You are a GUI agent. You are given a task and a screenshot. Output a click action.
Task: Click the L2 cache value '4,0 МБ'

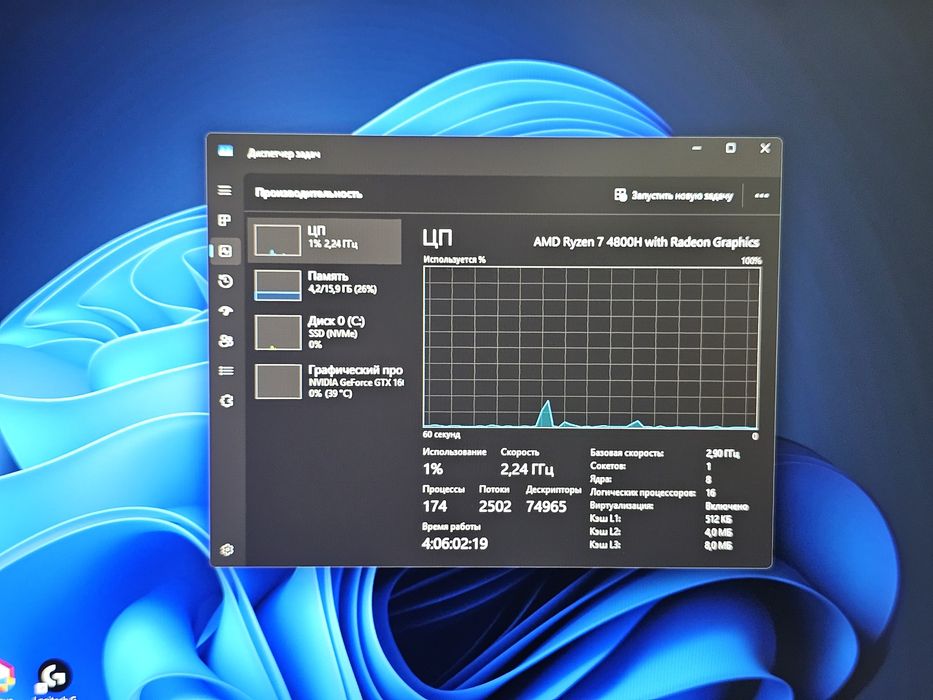pyautogui.click(x=719, y=532)
